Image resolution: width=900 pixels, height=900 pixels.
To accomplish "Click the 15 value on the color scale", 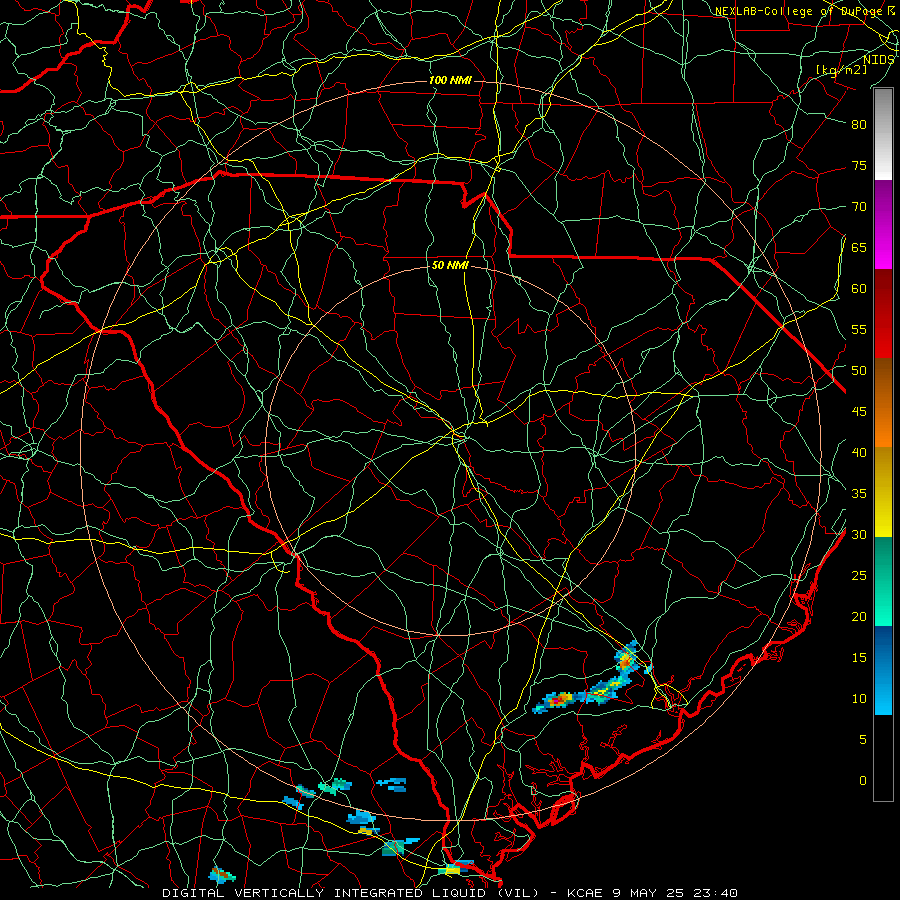I will (859, 658).
